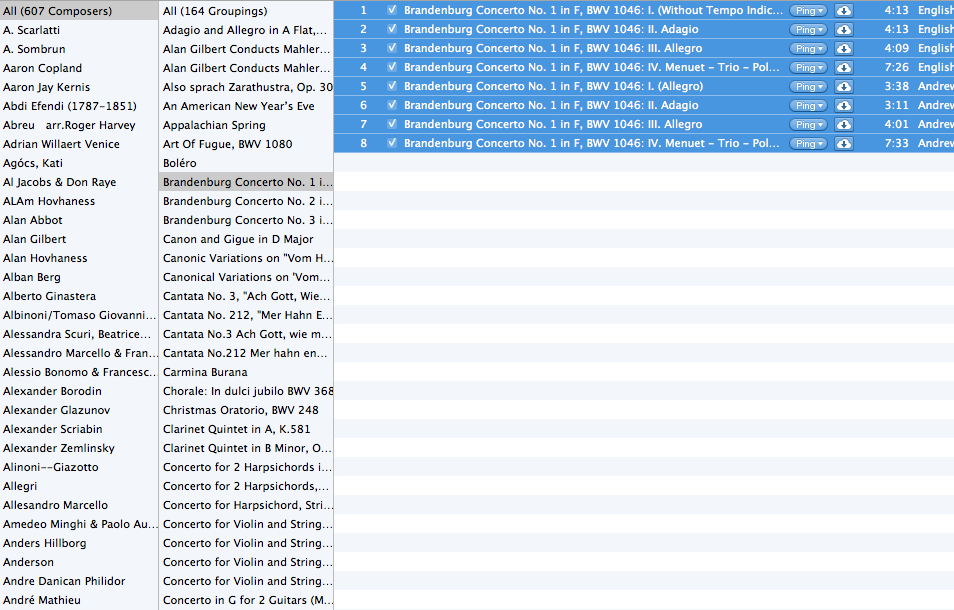Select Clarinet Quintet in A, K.581

pos(246,429)
